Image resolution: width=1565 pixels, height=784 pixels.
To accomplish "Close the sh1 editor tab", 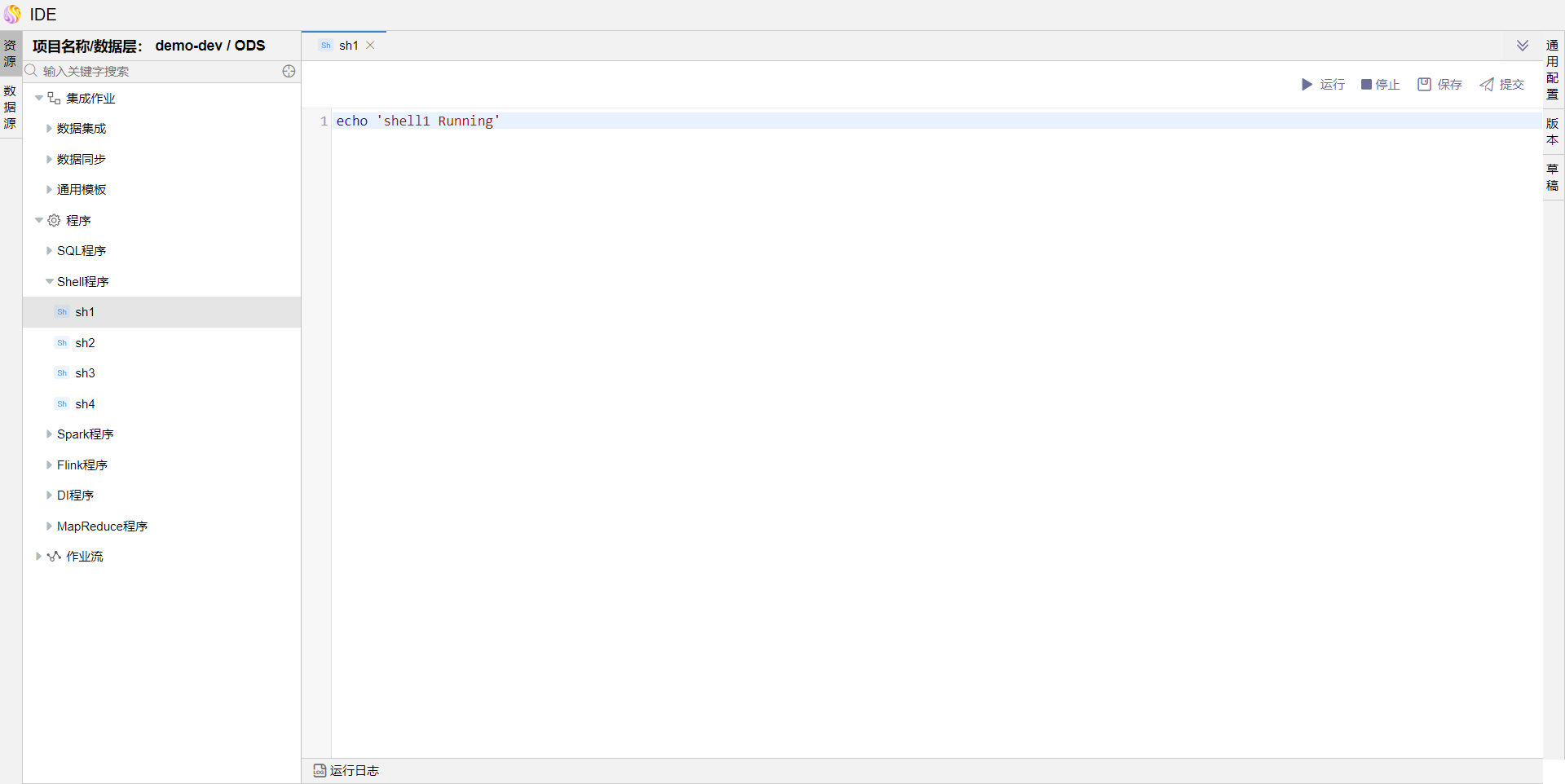I will coord(370,46).
